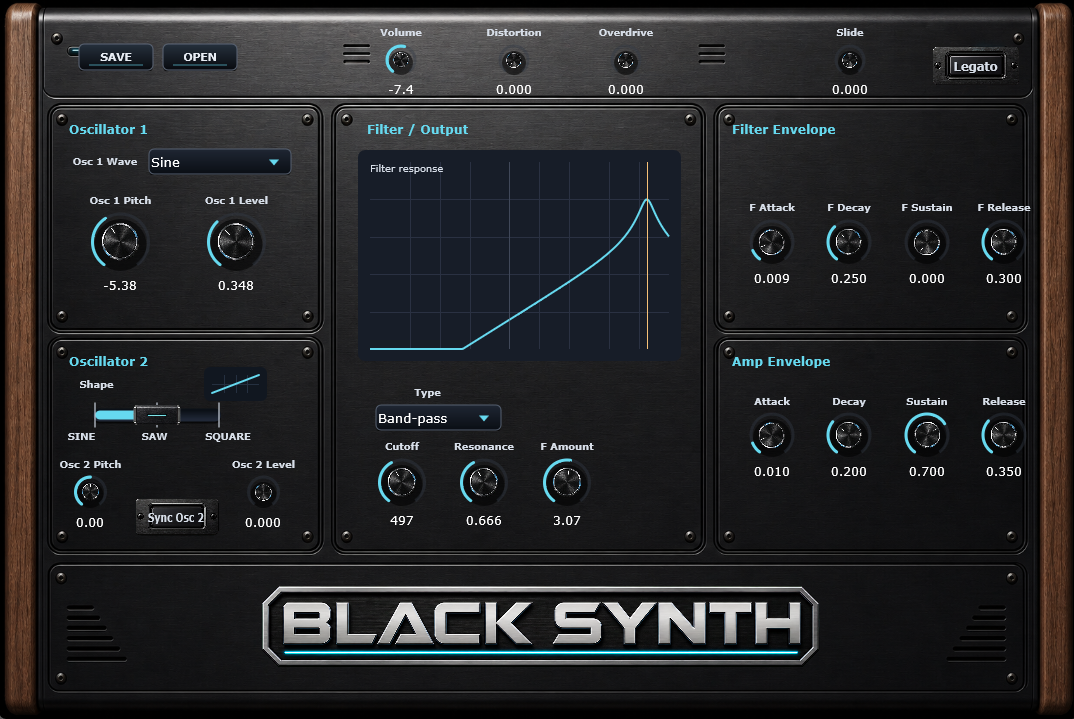This screenshot has width=1074, height=719.
Task: Click the Filter / Output panel title
Action: click(417, 129)
